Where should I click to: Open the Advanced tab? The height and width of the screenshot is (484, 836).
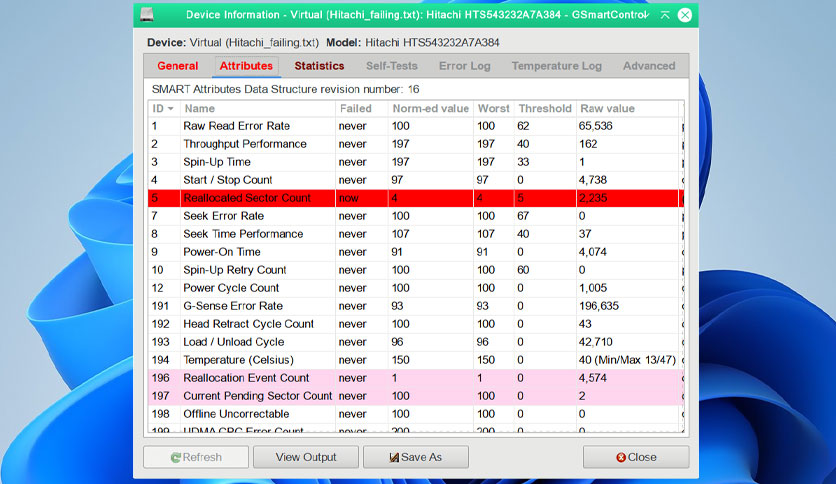[x=649, y=66]
